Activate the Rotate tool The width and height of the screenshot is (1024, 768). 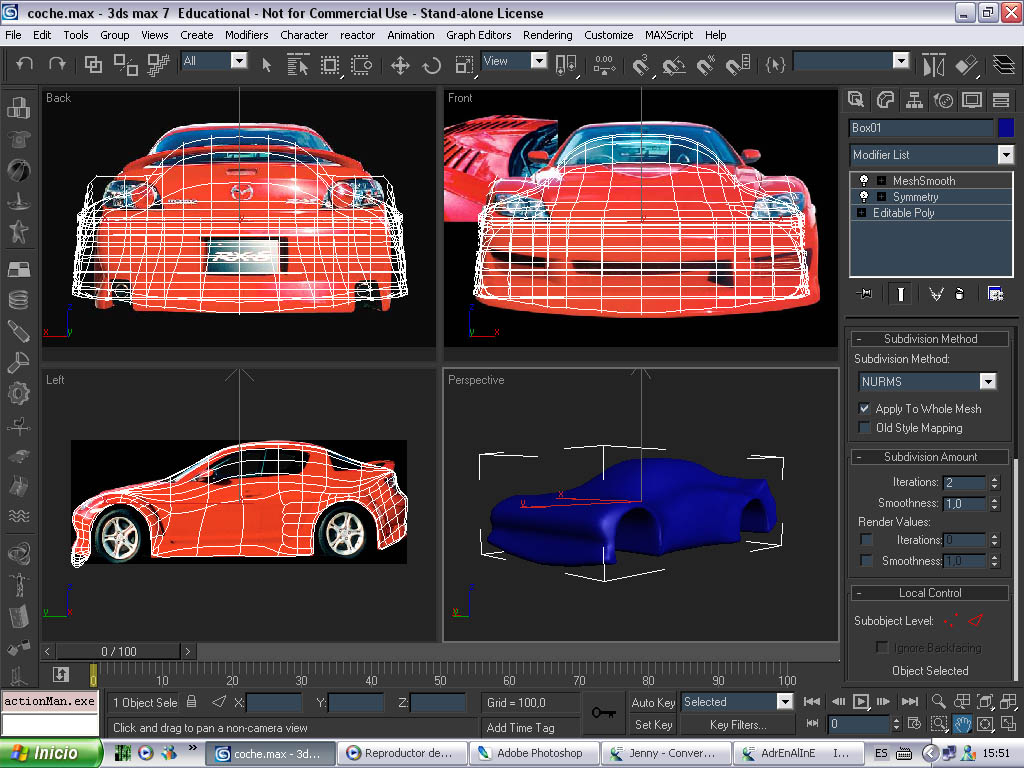click(432, 65)
